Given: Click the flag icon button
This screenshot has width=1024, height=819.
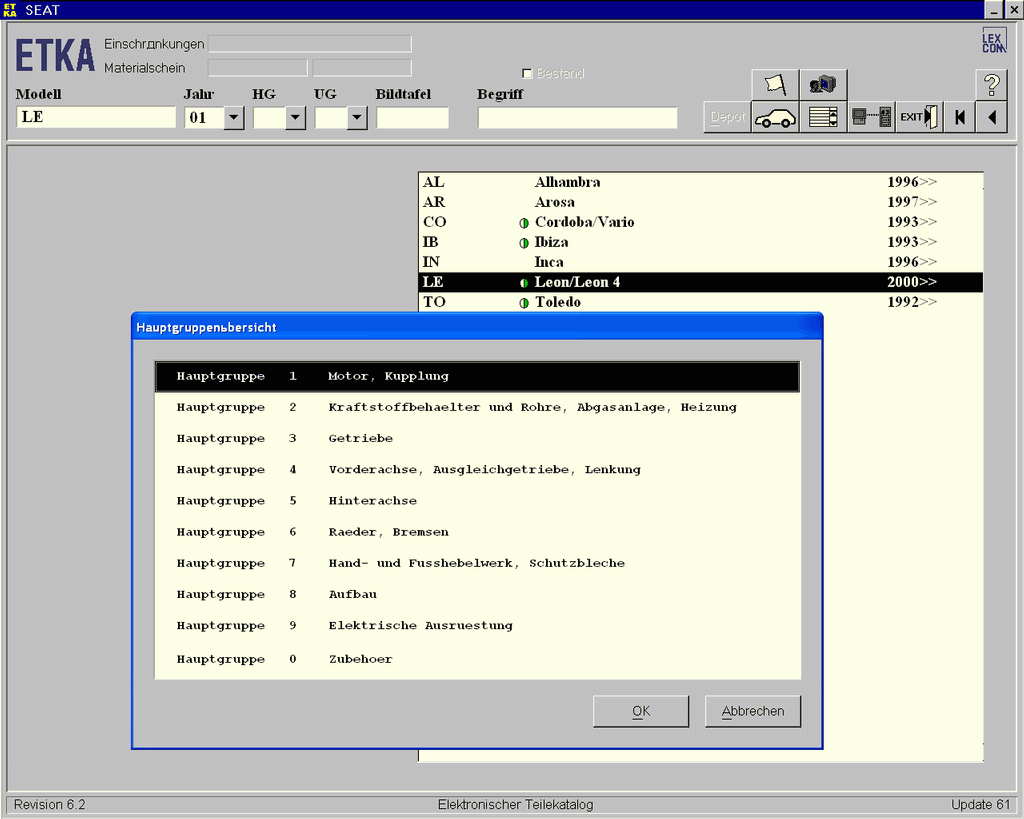Looking at the screenshot, I should 775,84.
